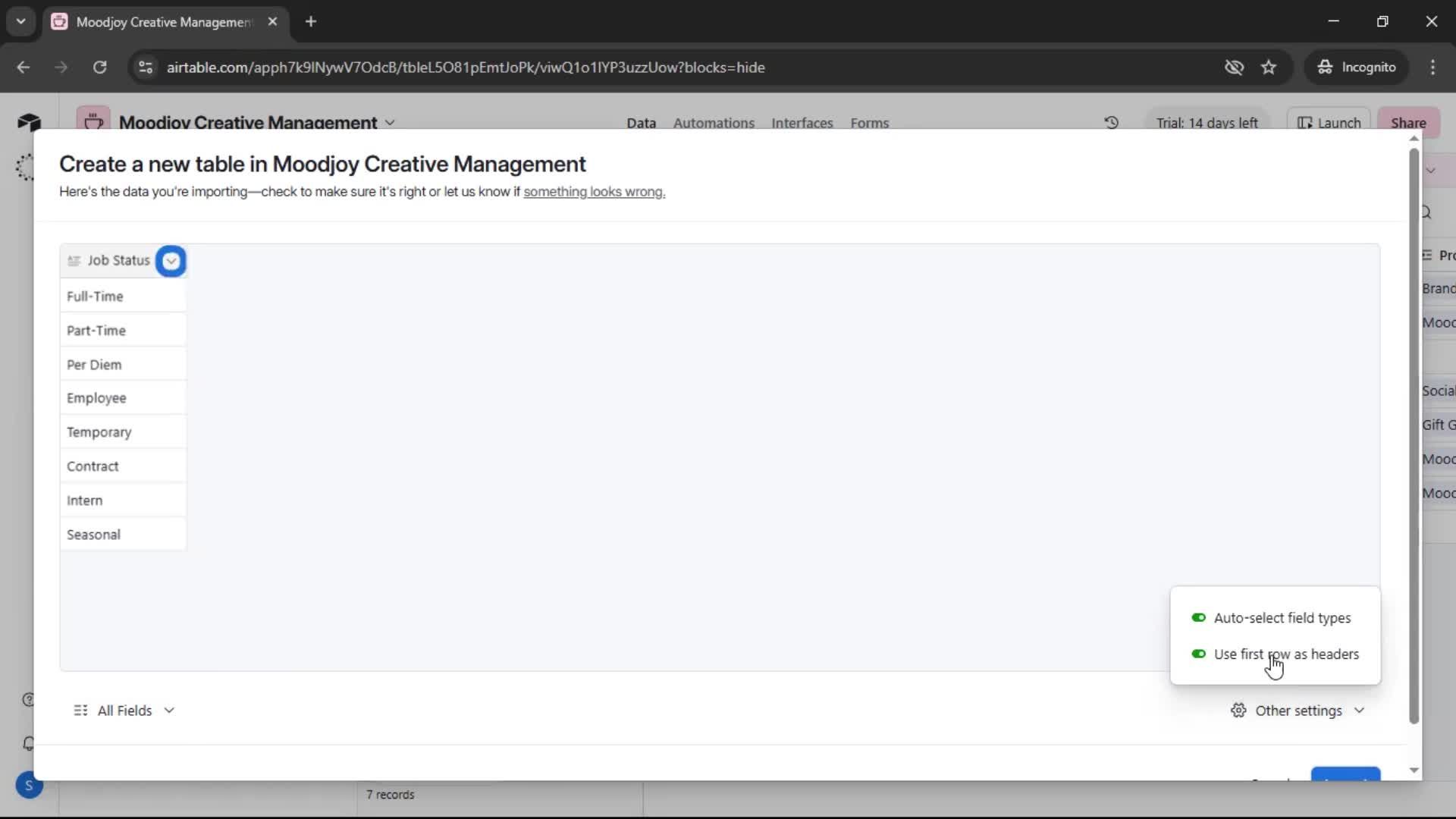Open the All Fields dropdown

point(124,711)
